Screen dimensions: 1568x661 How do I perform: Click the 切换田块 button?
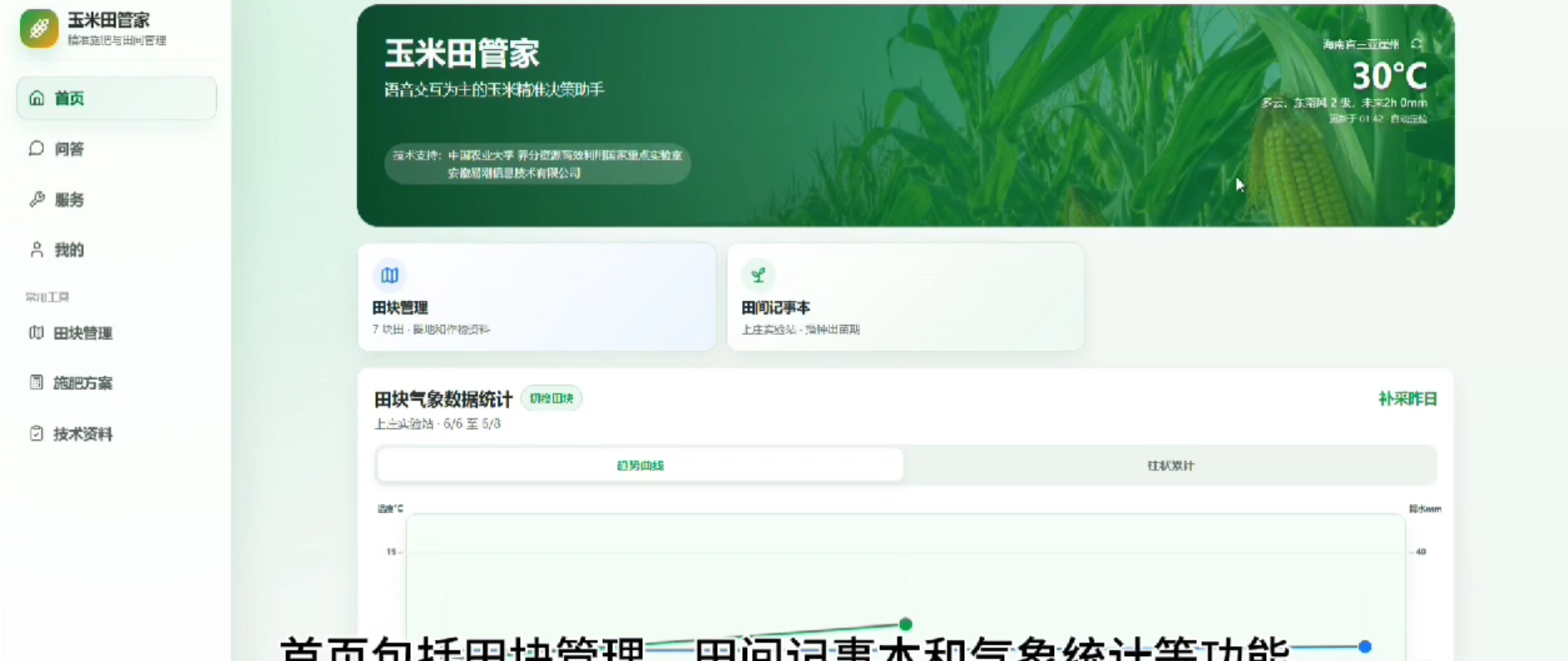coord(552,398)
